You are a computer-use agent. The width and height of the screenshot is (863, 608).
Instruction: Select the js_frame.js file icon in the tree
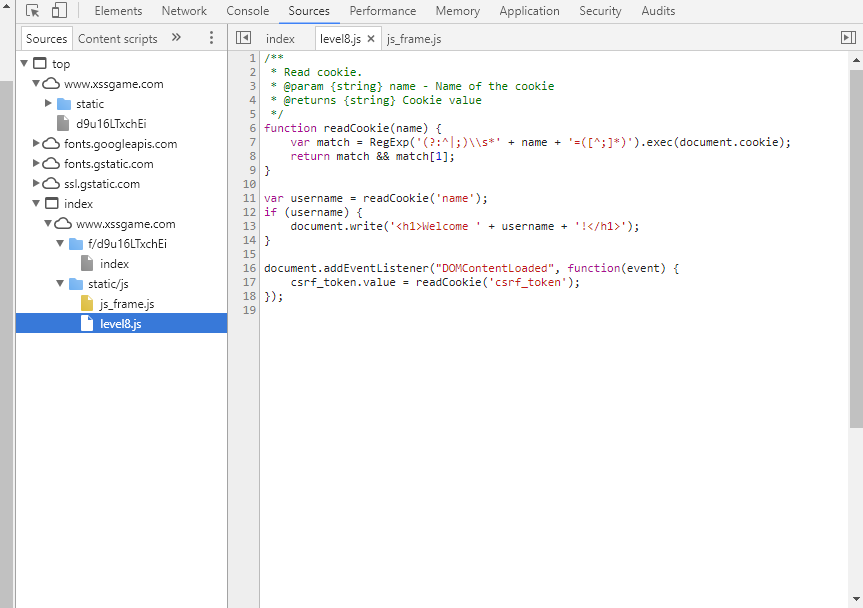(x=87, y=304)
